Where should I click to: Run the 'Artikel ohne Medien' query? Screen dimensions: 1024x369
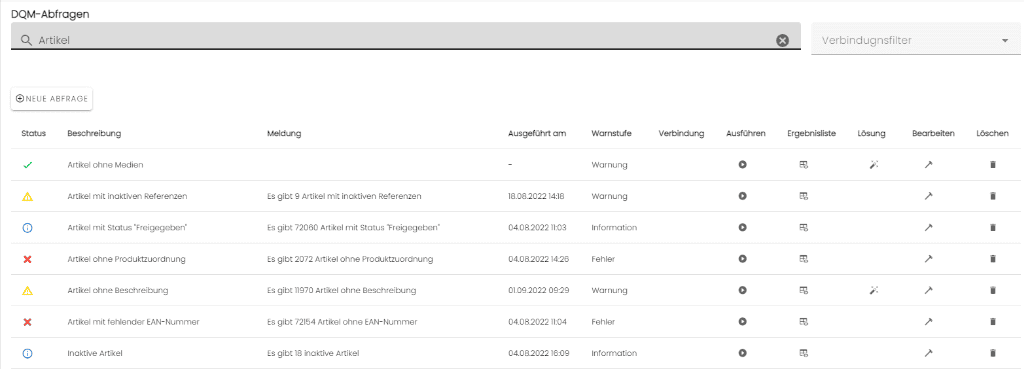743,165
